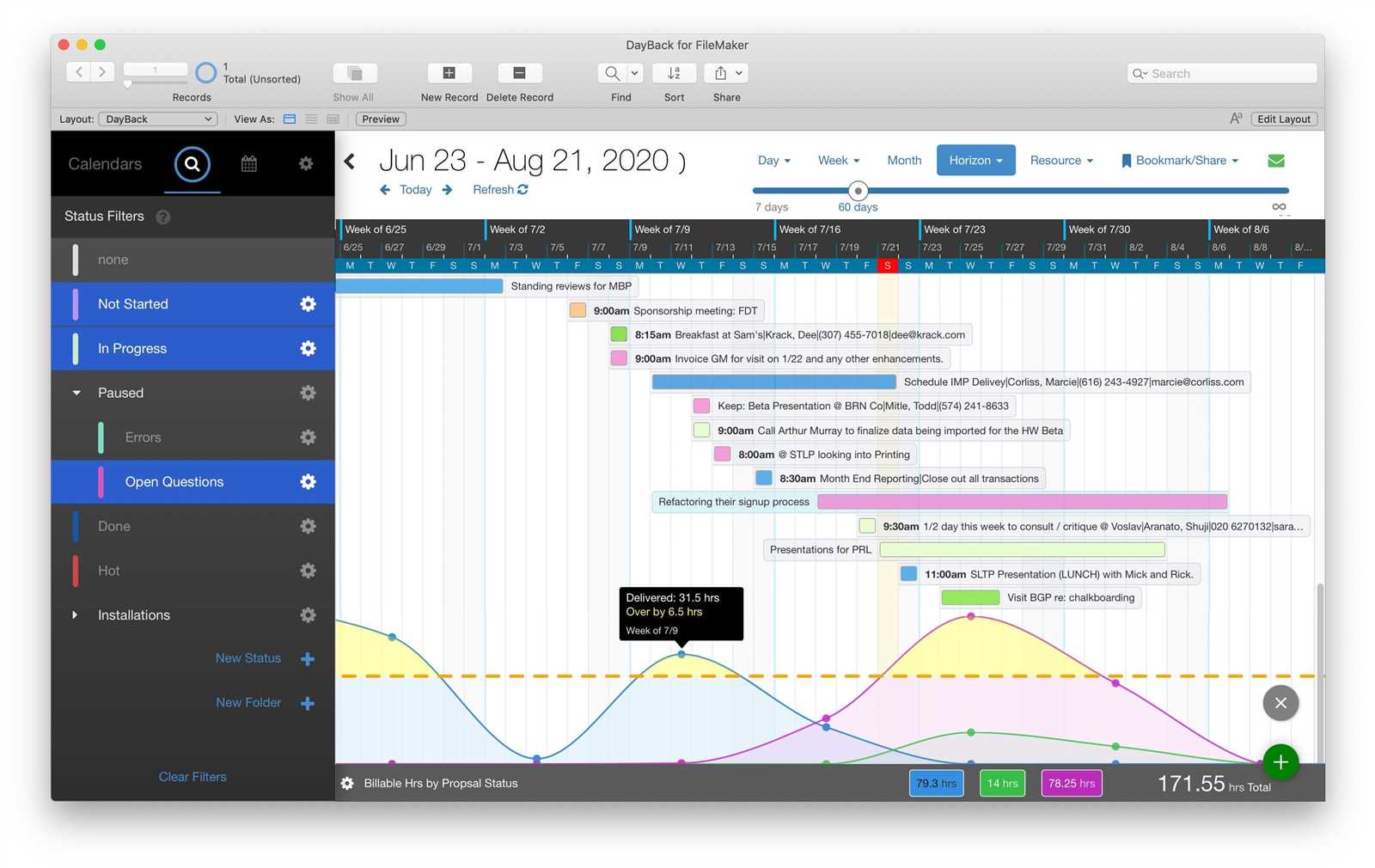
Task: Open the Week view dropdown
Action: (x=838, y=161)
